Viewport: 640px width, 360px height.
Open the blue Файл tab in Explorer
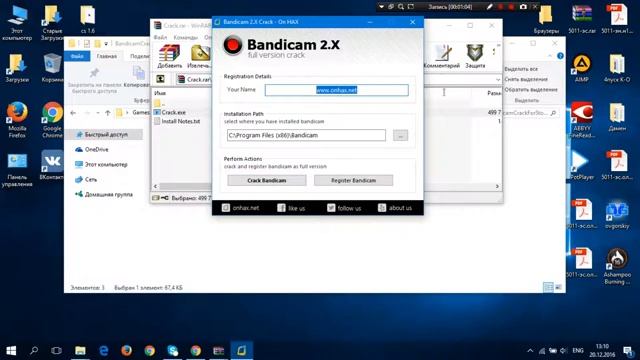pyautogui.click(x=77, y=56)
